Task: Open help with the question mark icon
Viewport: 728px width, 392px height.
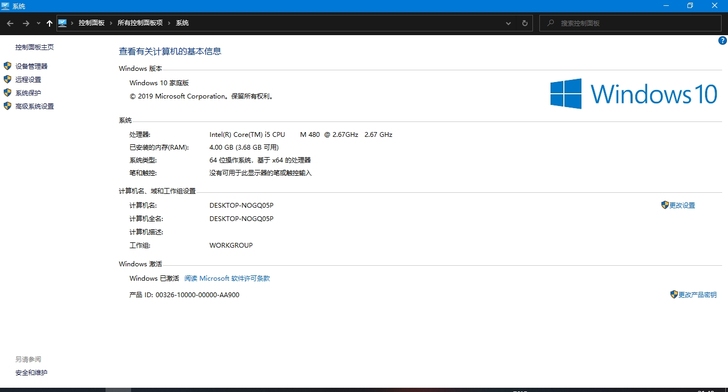Action: (722, 40)
